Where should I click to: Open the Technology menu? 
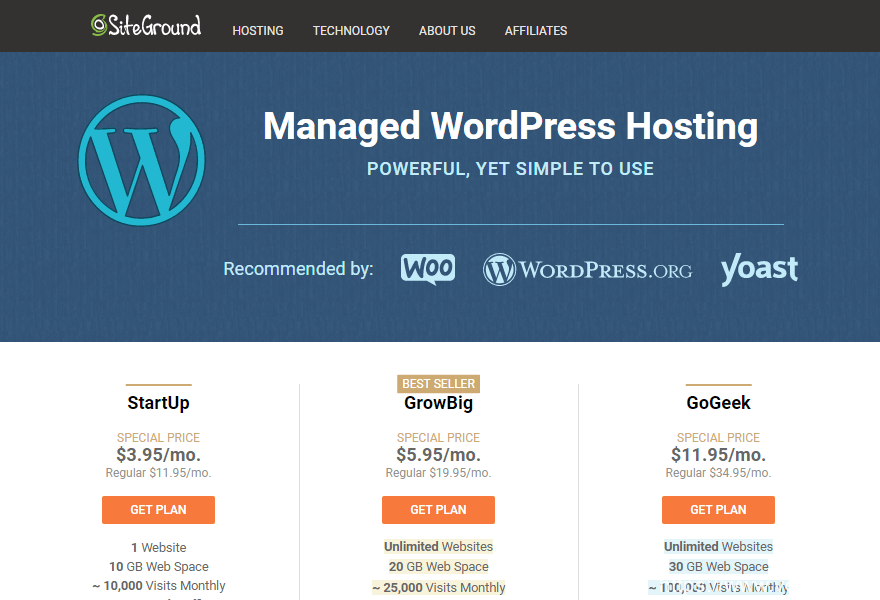351,31
